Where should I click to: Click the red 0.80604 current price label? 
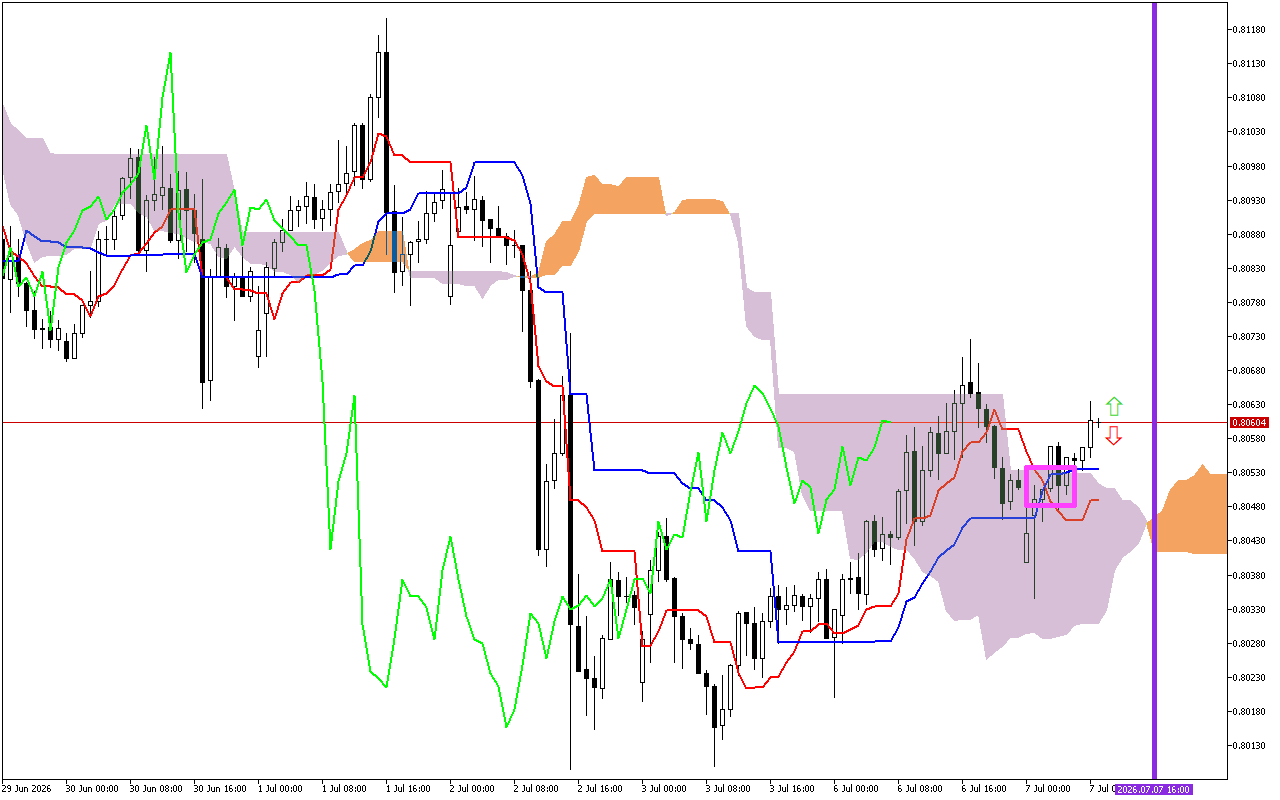pos(1249,423)
